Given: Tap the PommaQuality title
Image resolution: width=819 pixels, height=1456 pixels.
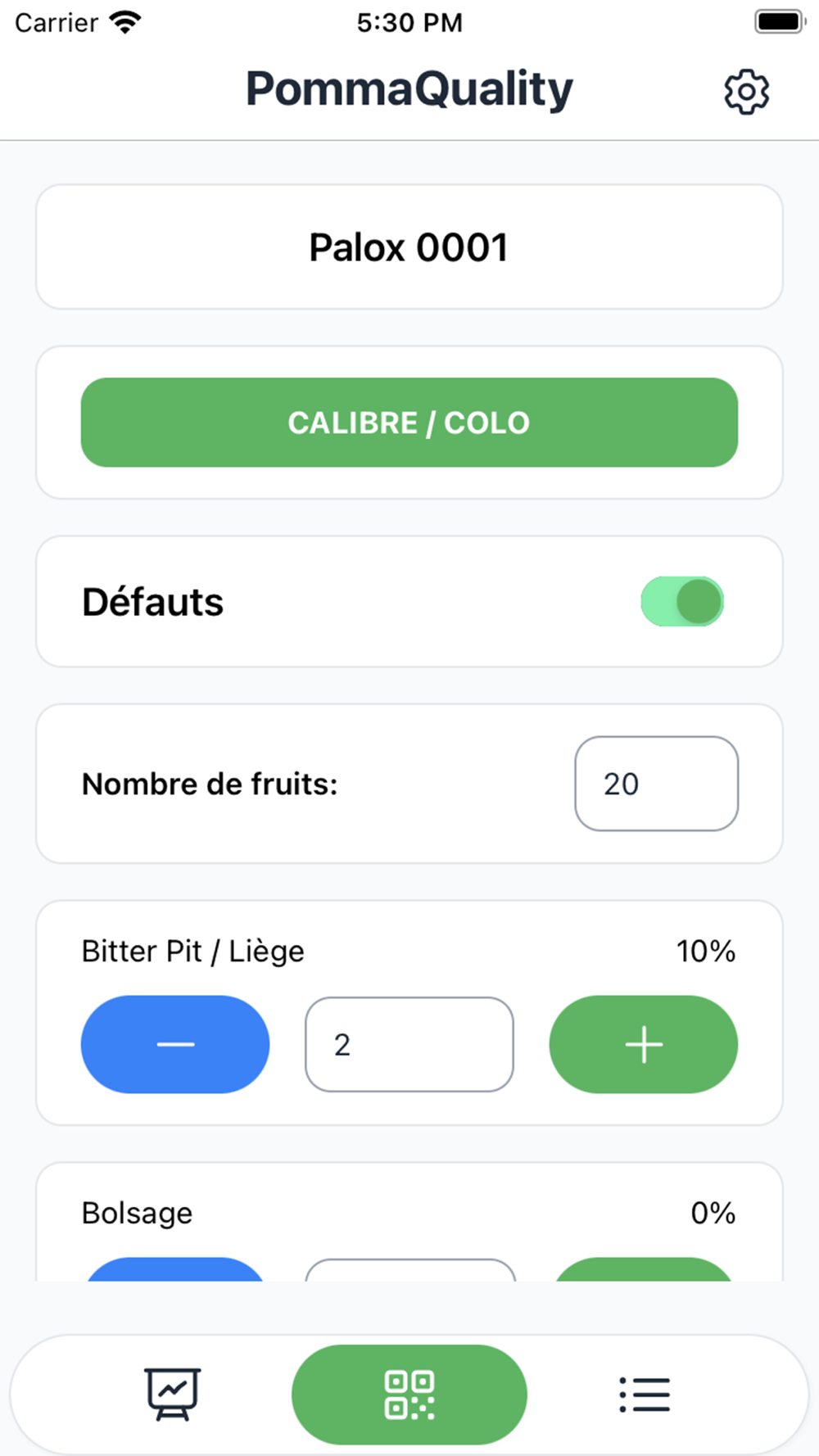Looking at the screenshot, I should [409, 89].
